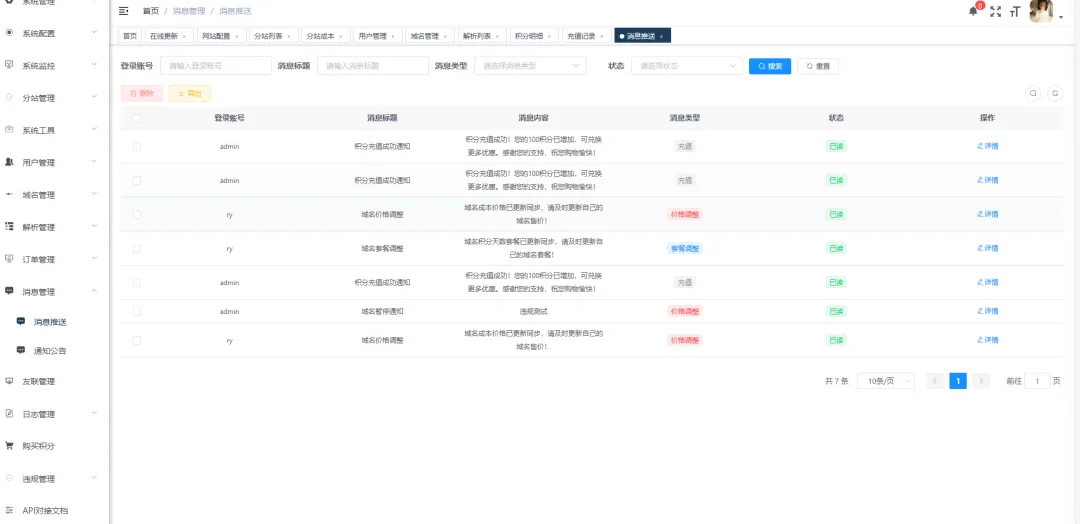
Task: Open the 消息类型 dropdown
Action: [x=535, y=66]
